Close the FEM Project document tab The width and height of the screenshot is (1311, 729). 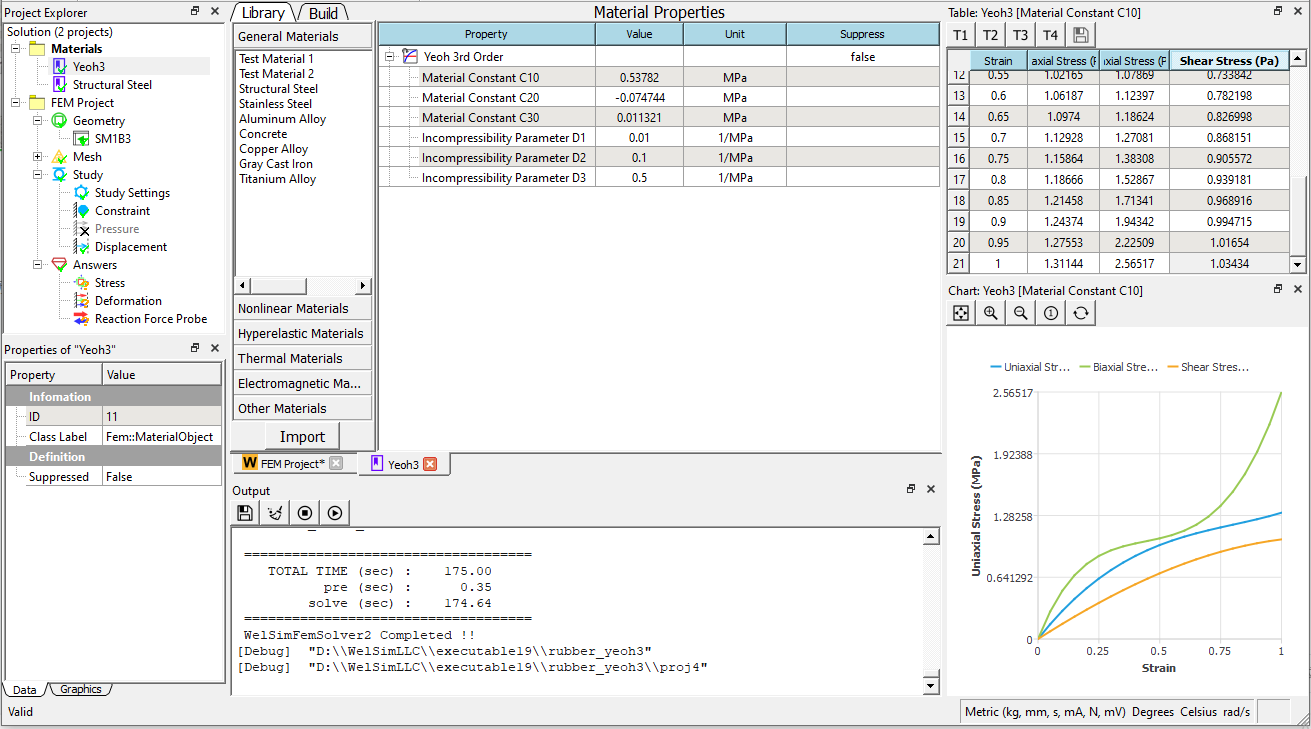pyautogui.click(x=336, y=463)
